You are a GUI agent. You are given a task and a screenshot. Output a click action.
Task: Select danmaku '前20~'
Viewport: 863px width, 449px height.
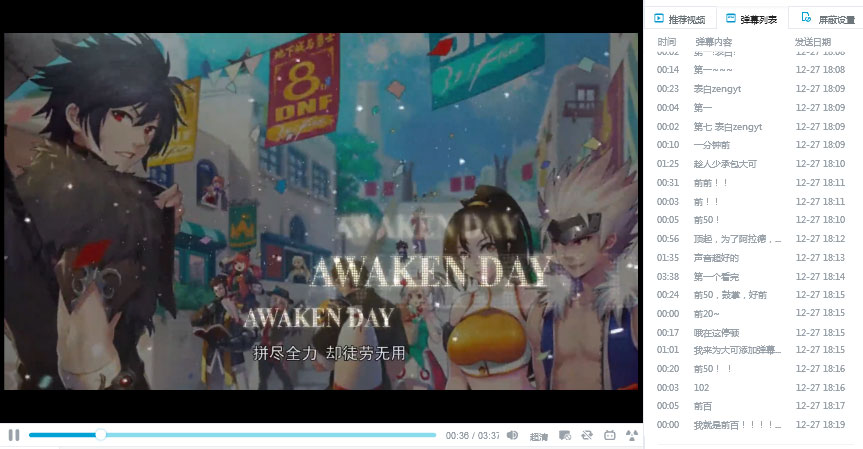(x=752, y=314)
